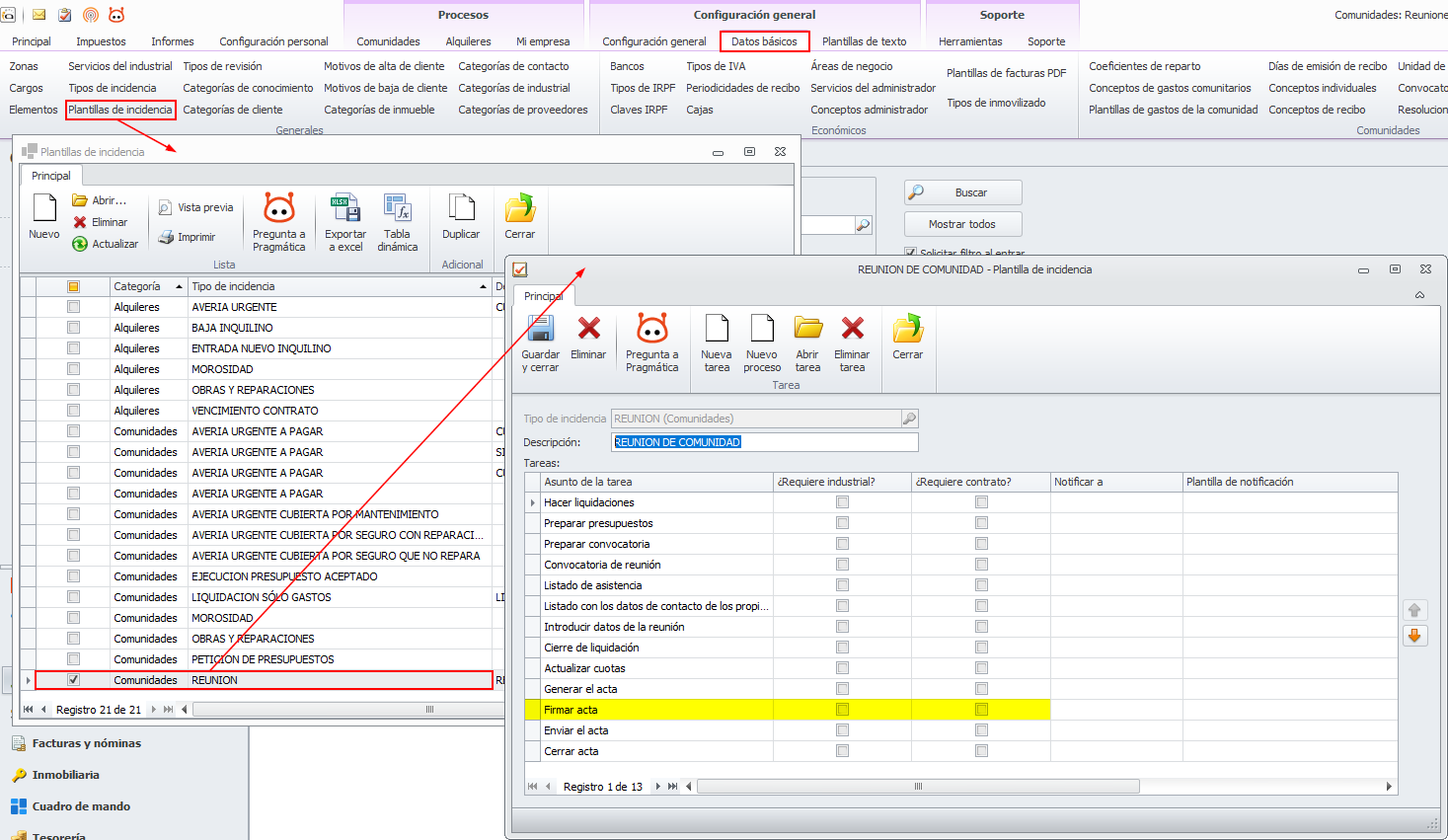Remove the selected task with Eliminar tarea
The image size is (1448, 840).
pyautogui.click(x=852, y=344)
